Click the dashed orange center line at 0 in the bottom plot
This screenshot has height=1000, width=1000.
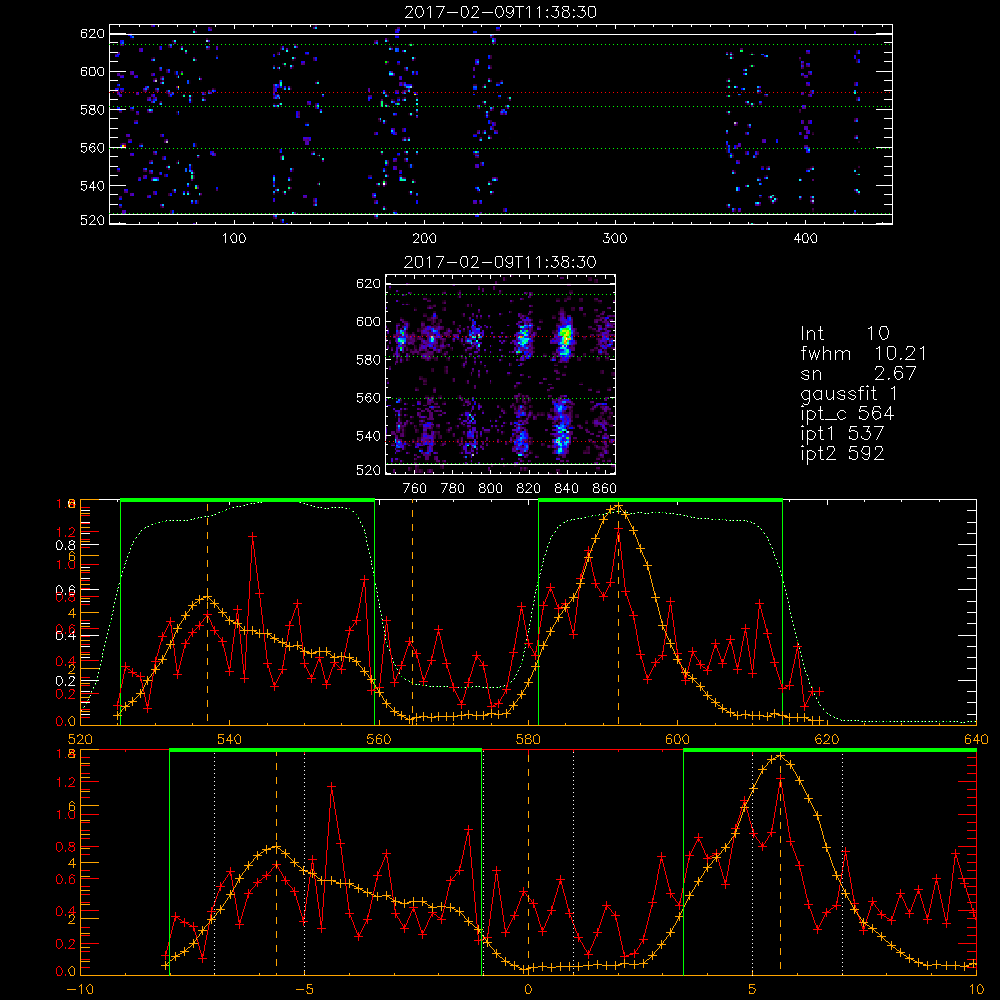528,861
